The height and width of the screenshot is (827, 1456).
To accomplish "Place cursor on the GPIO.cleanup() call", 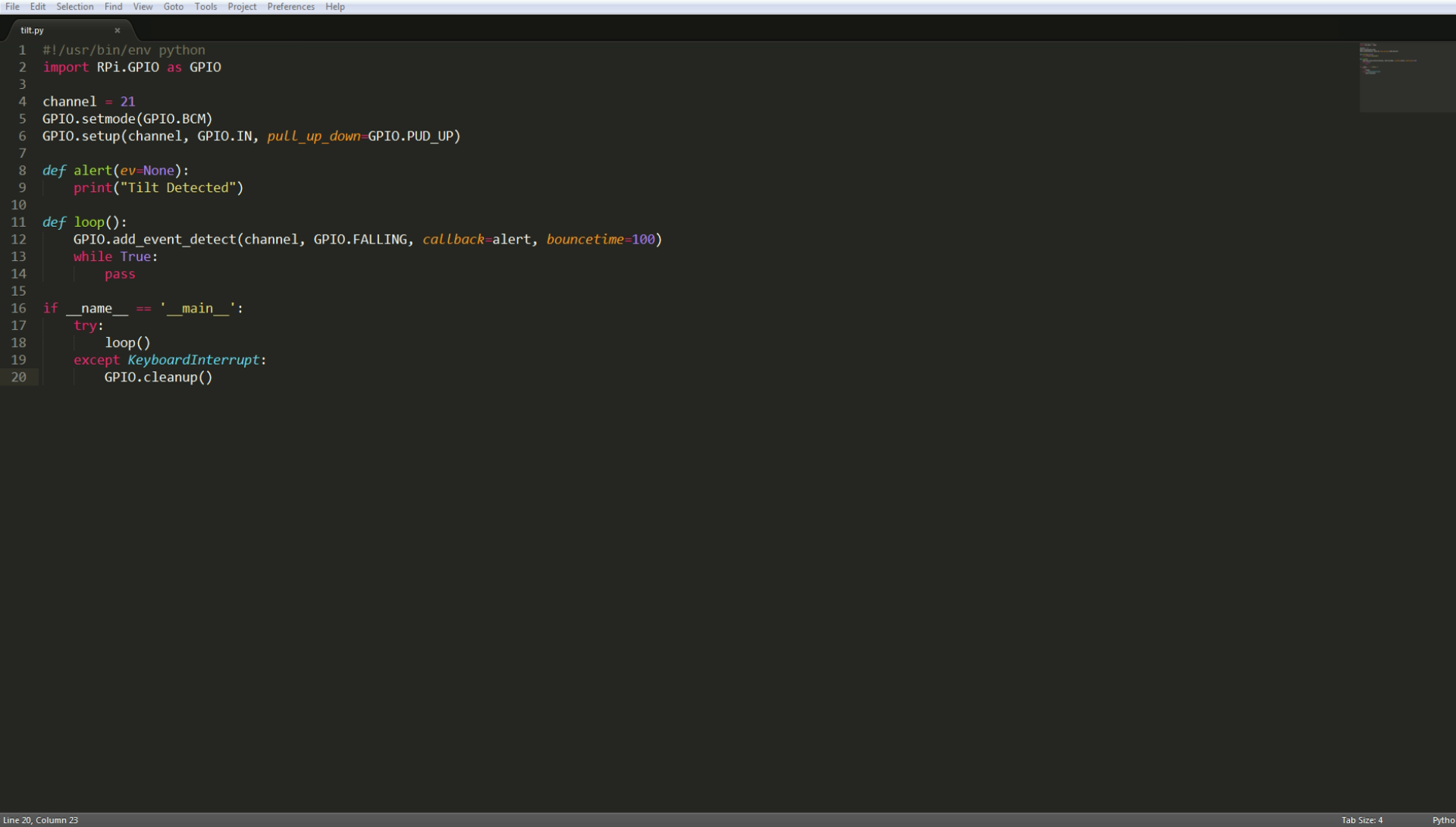I will (158, 378).
